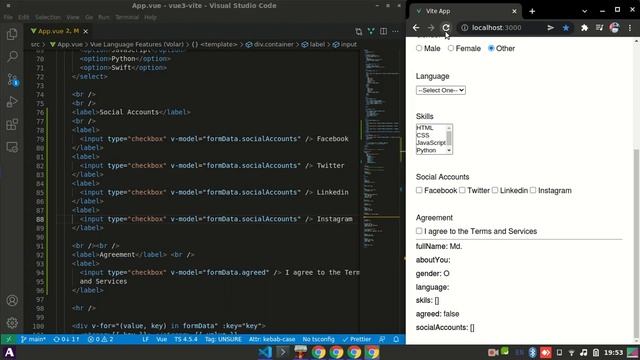Open the browser Extensions puzzle icon
Image resolution: width=640 pixels, height=360 pixels.
(584, 28)
